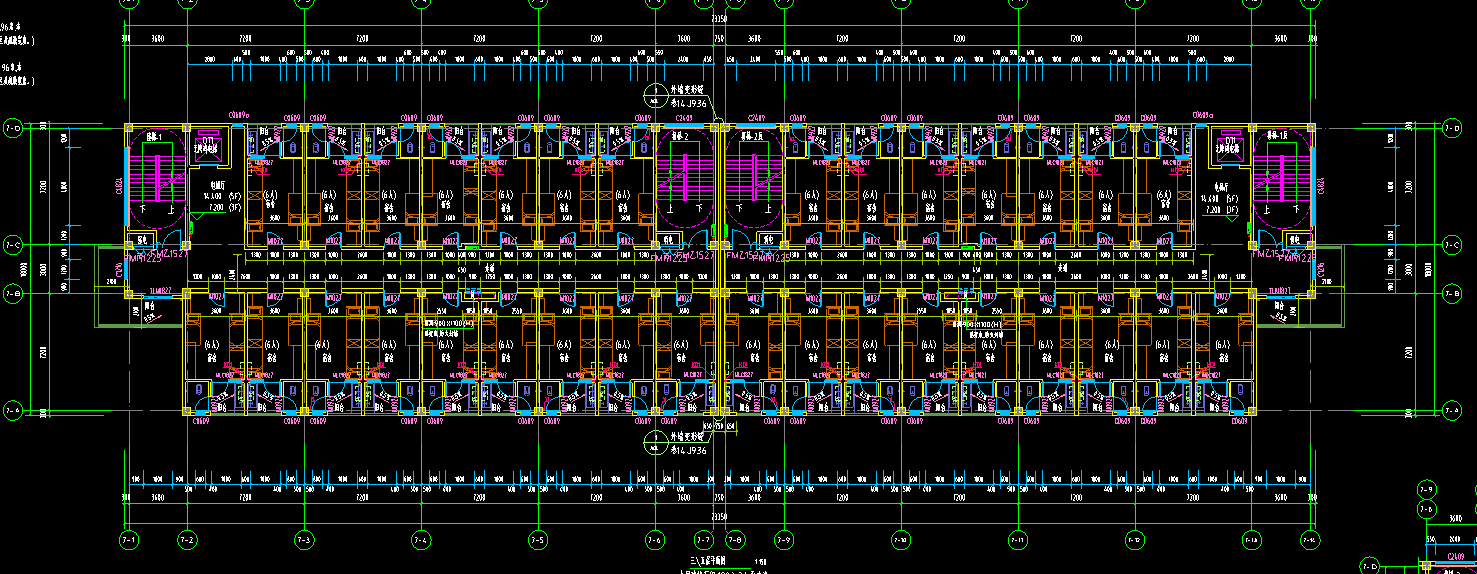Select the bottom J936 detail callout circle
Image resolution: width=1477 pixels, height=574 pixels.
[x=654, y=443]
